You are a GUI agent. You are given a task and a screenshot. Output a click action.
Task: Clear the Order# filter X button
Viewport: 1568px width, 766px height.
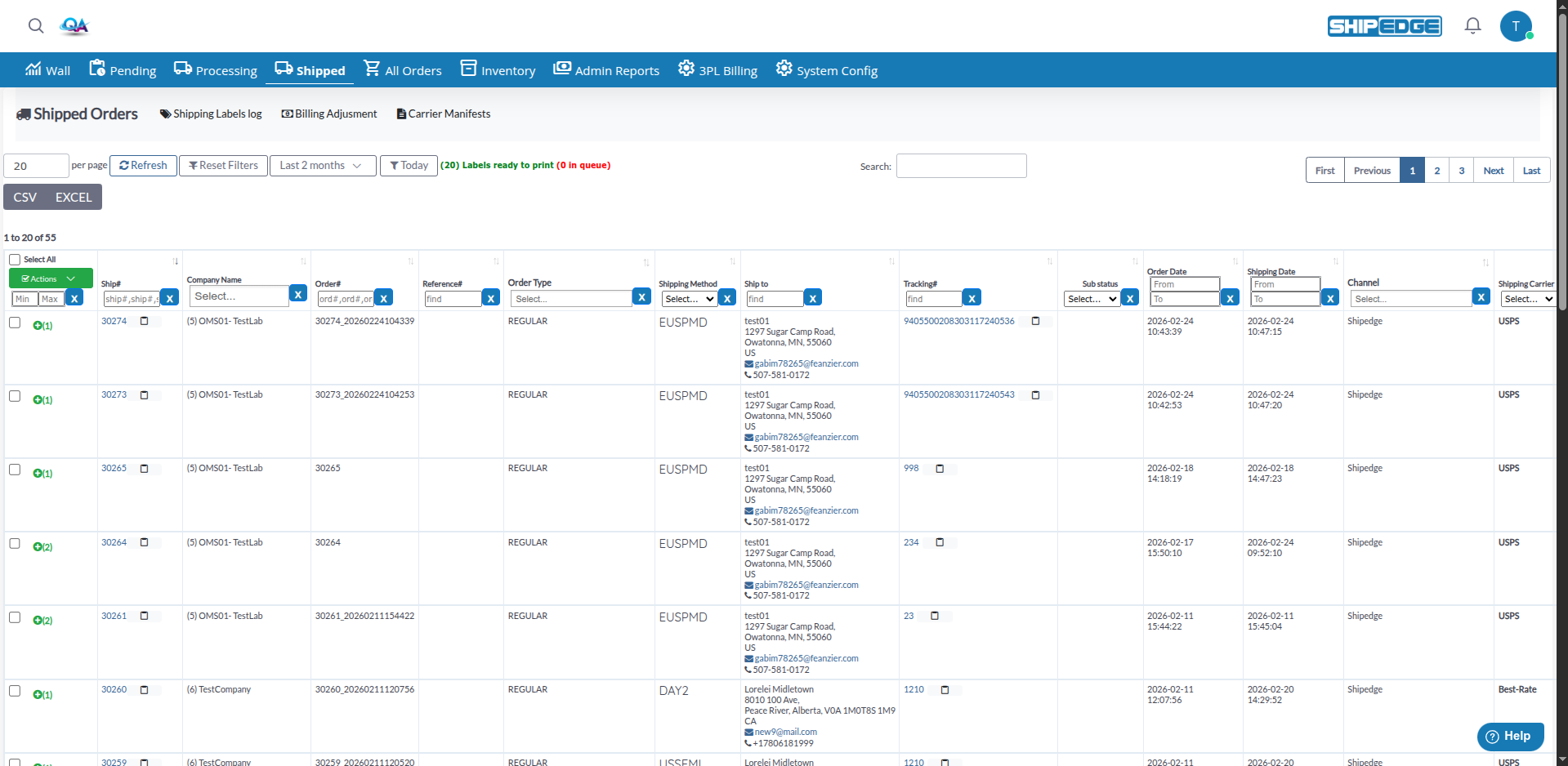pyautogui.click(x=384, y=298)
